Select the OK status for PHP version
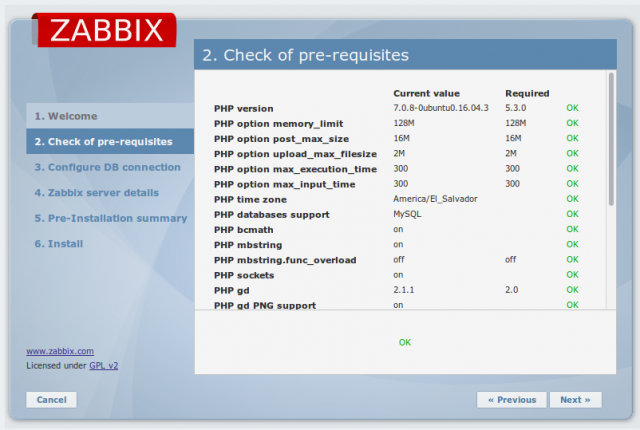The height and width of the screenshot is (430, 640). pos(572,108)
